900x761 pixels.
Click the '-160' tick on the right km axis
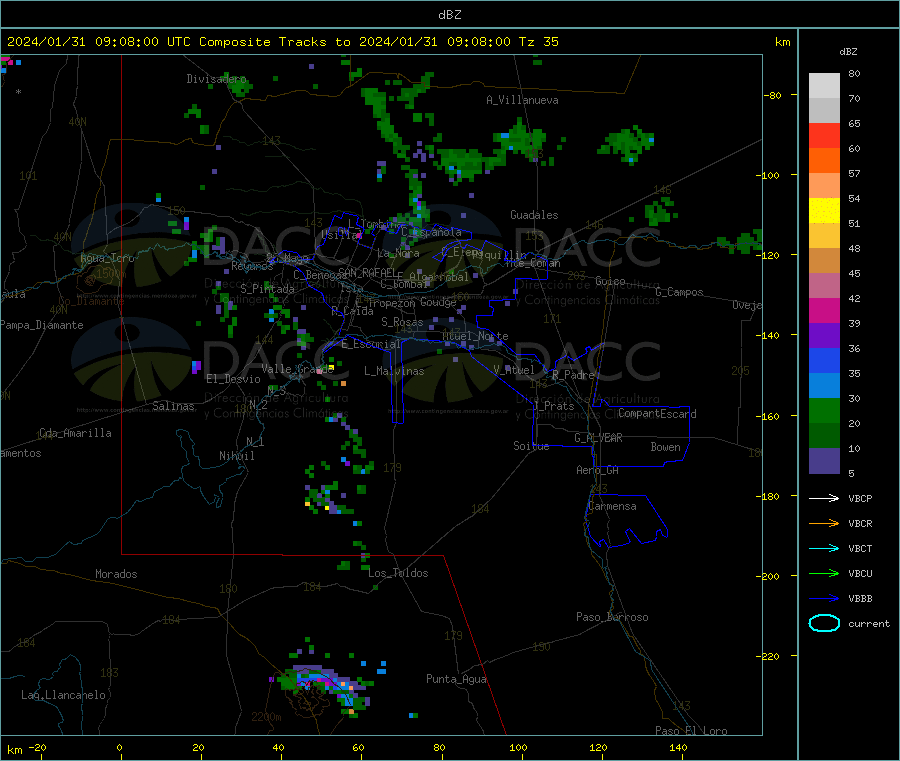(x=767, y=416)
